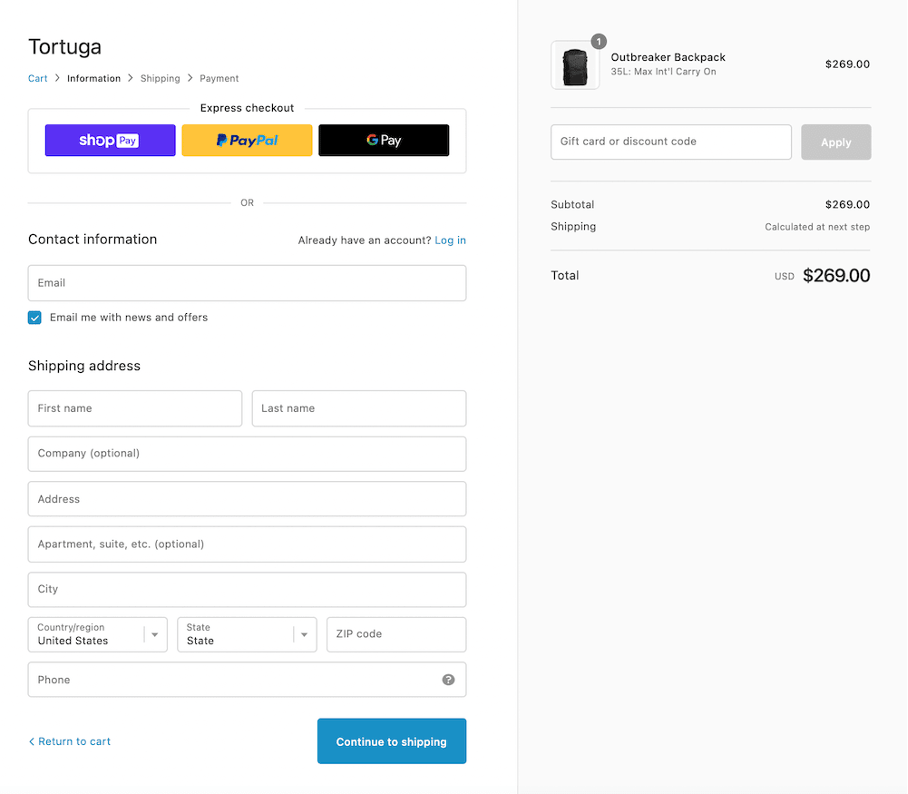Select the Payment breadcrumb step
Screen dimensions: 908x794
coord(219,78)
